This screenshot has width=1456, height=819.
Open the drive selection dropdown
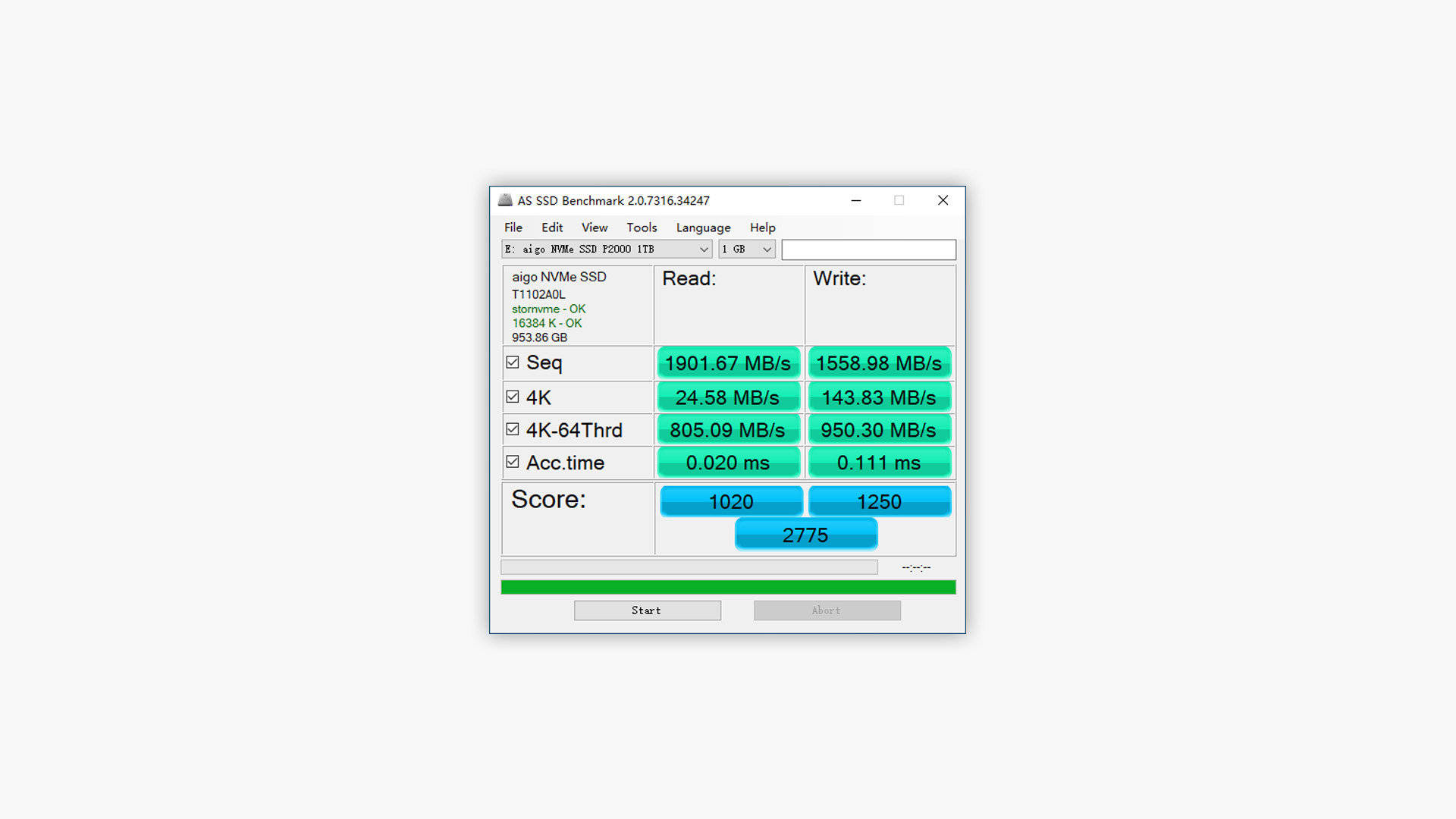(x=607, y=249)
